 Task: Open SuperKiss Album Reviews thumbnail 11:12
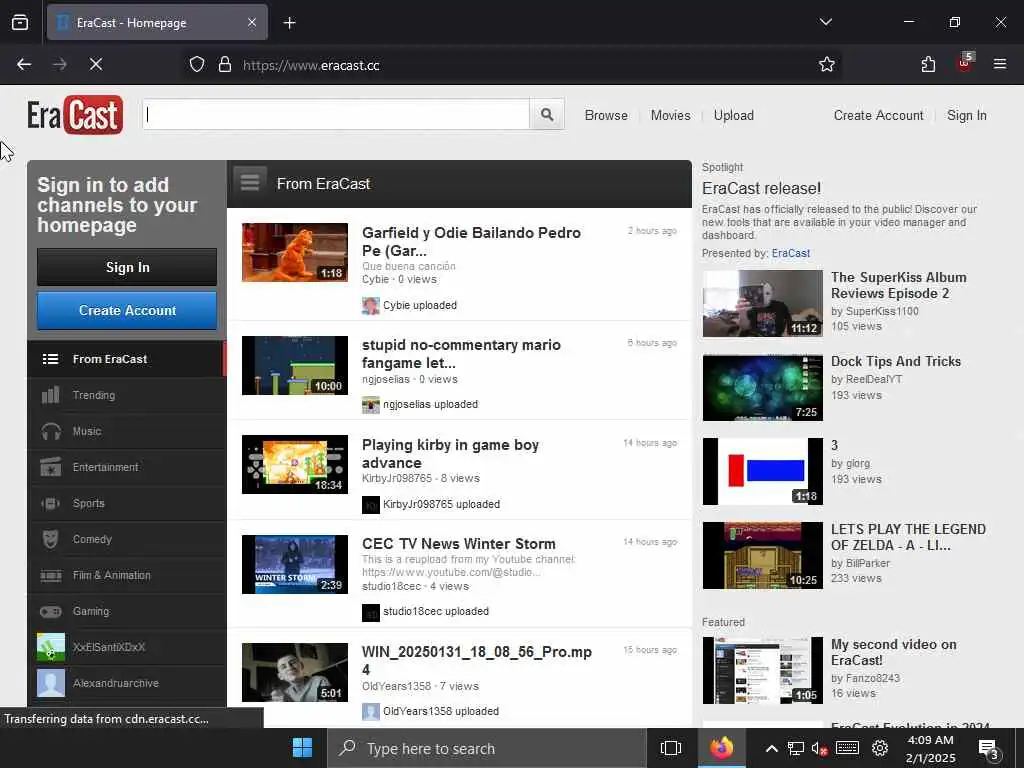coord(763,304)
